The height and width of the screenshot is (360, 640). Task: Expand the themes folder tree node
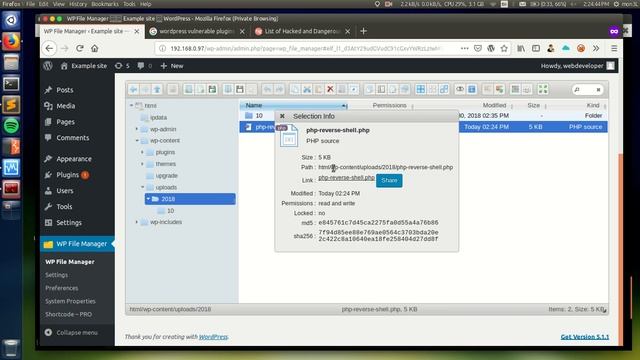[142, 164]
